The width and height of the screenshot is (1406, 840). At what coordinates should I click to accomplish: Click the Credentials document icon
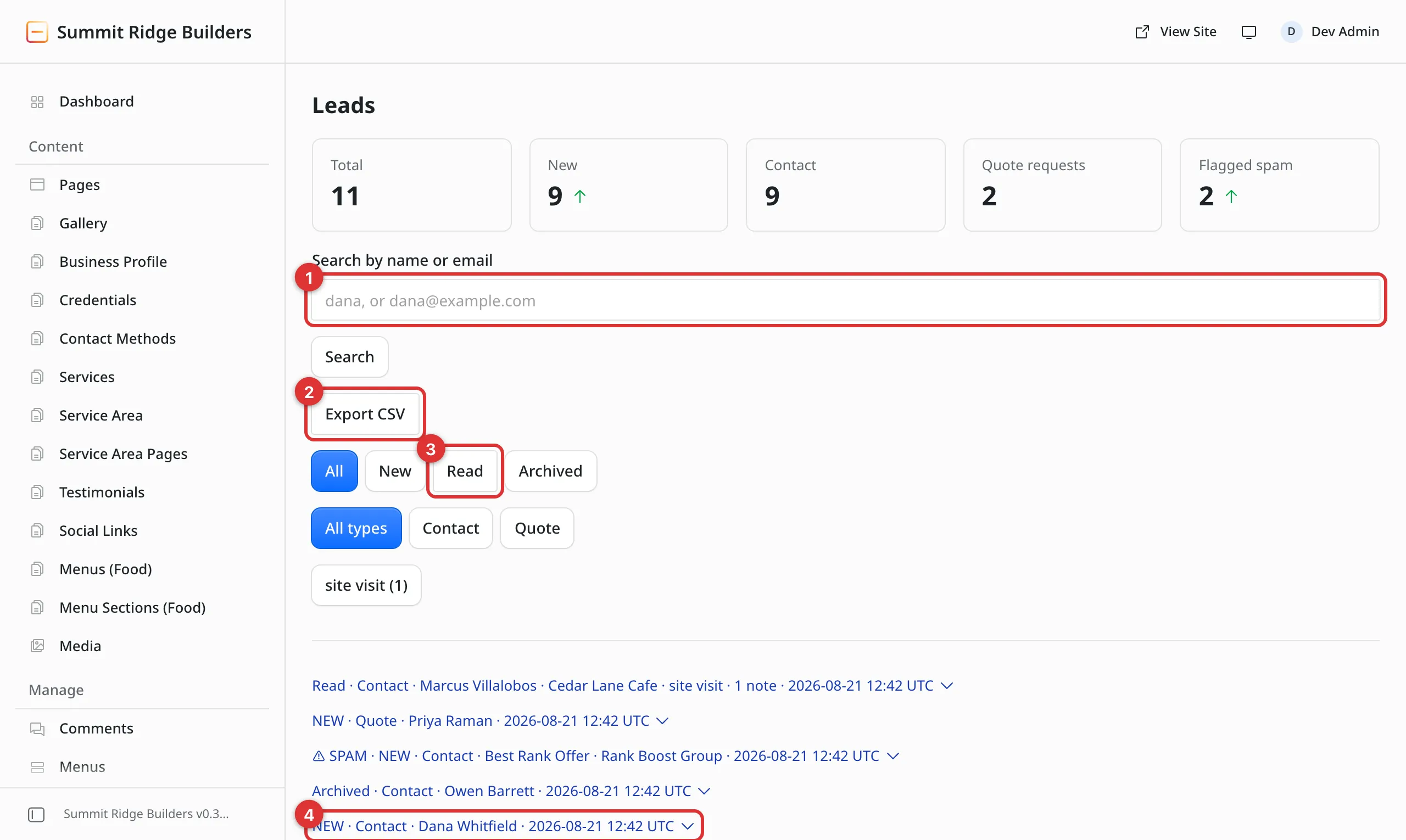coord(37,300)
